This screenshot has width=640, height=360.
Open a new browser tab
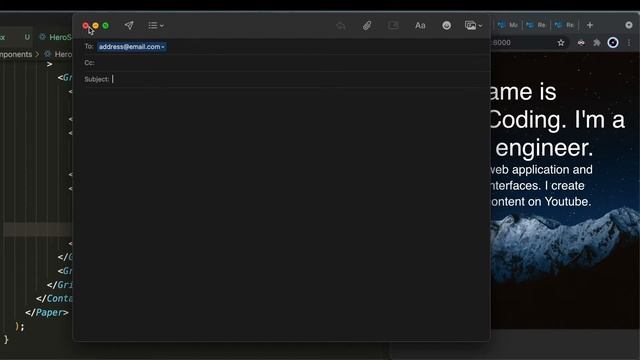point(590,25)
